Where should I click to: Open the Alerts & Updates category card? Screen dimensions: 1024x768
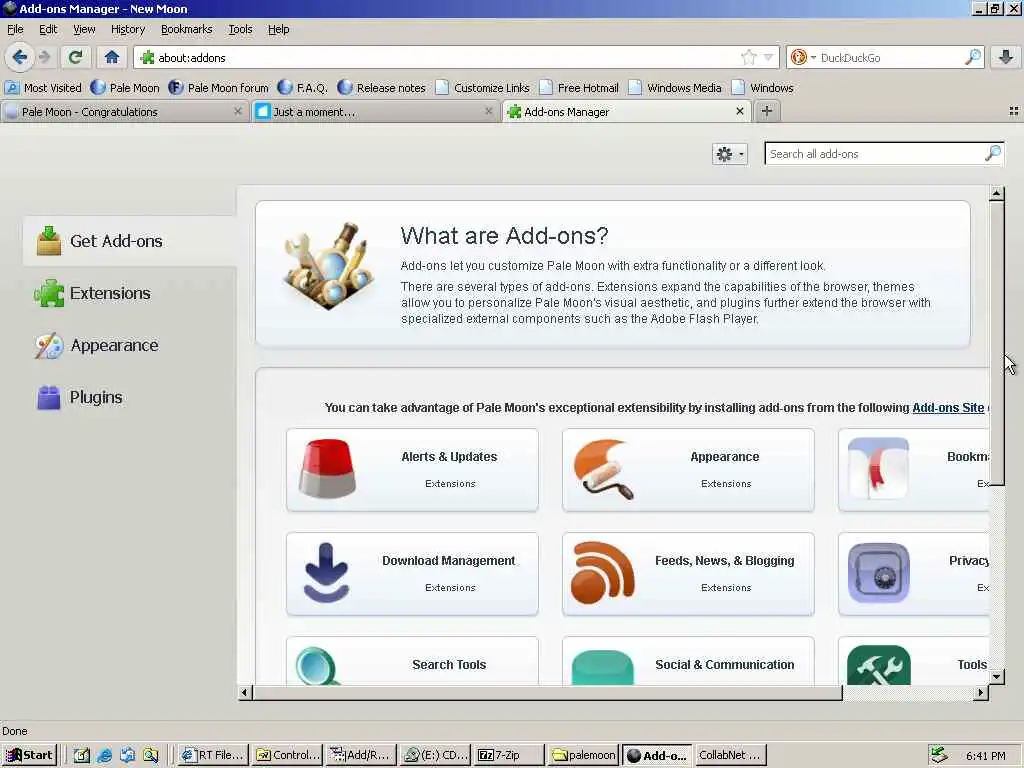(412, 470)
